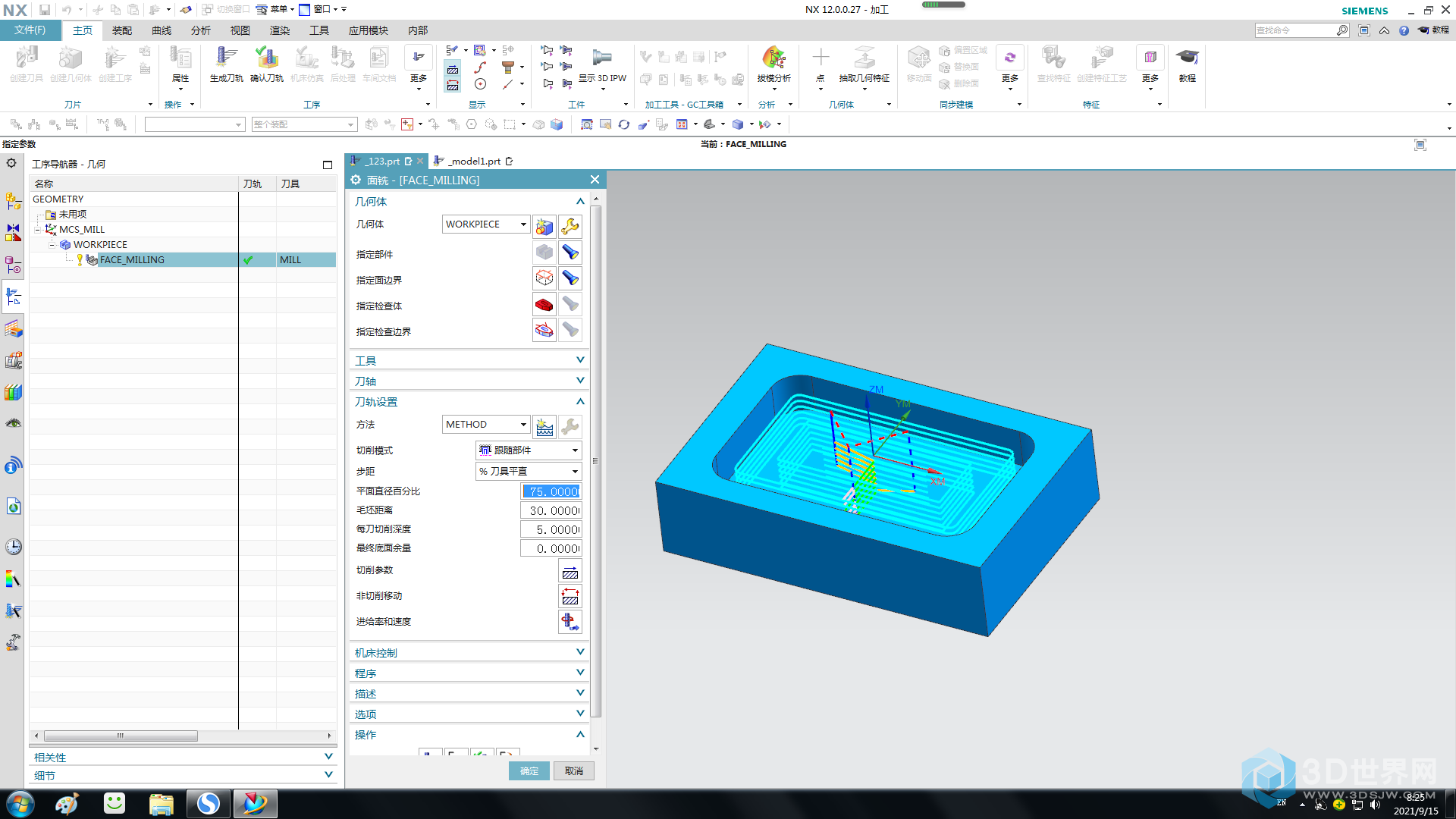Collapse the MCS_MILL tree node
The image size is (1456, 819).
(x=37, y=230)
